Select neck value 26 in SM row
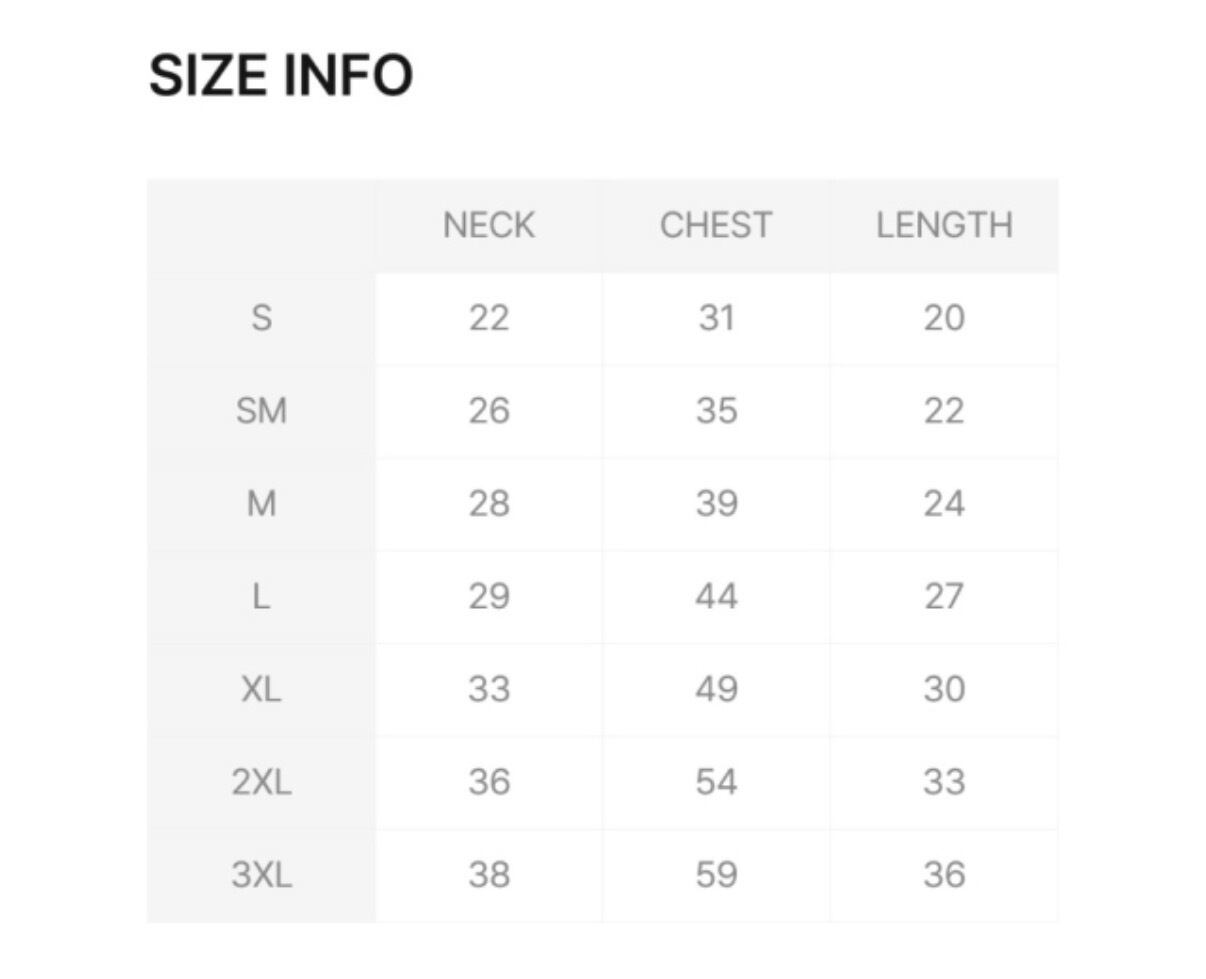 coord(489,411)
